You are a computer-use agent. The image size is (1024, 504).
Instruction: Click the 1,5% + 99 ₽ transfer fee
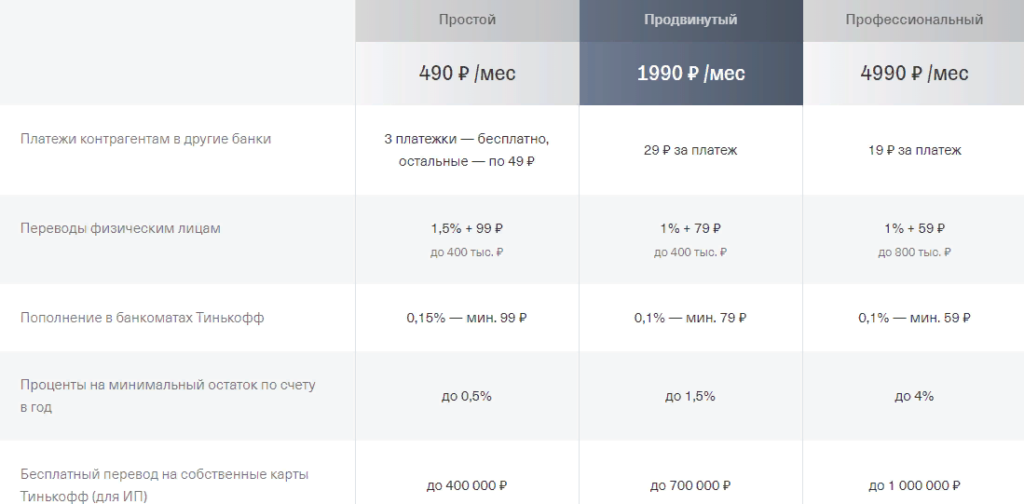click(466, 228)
